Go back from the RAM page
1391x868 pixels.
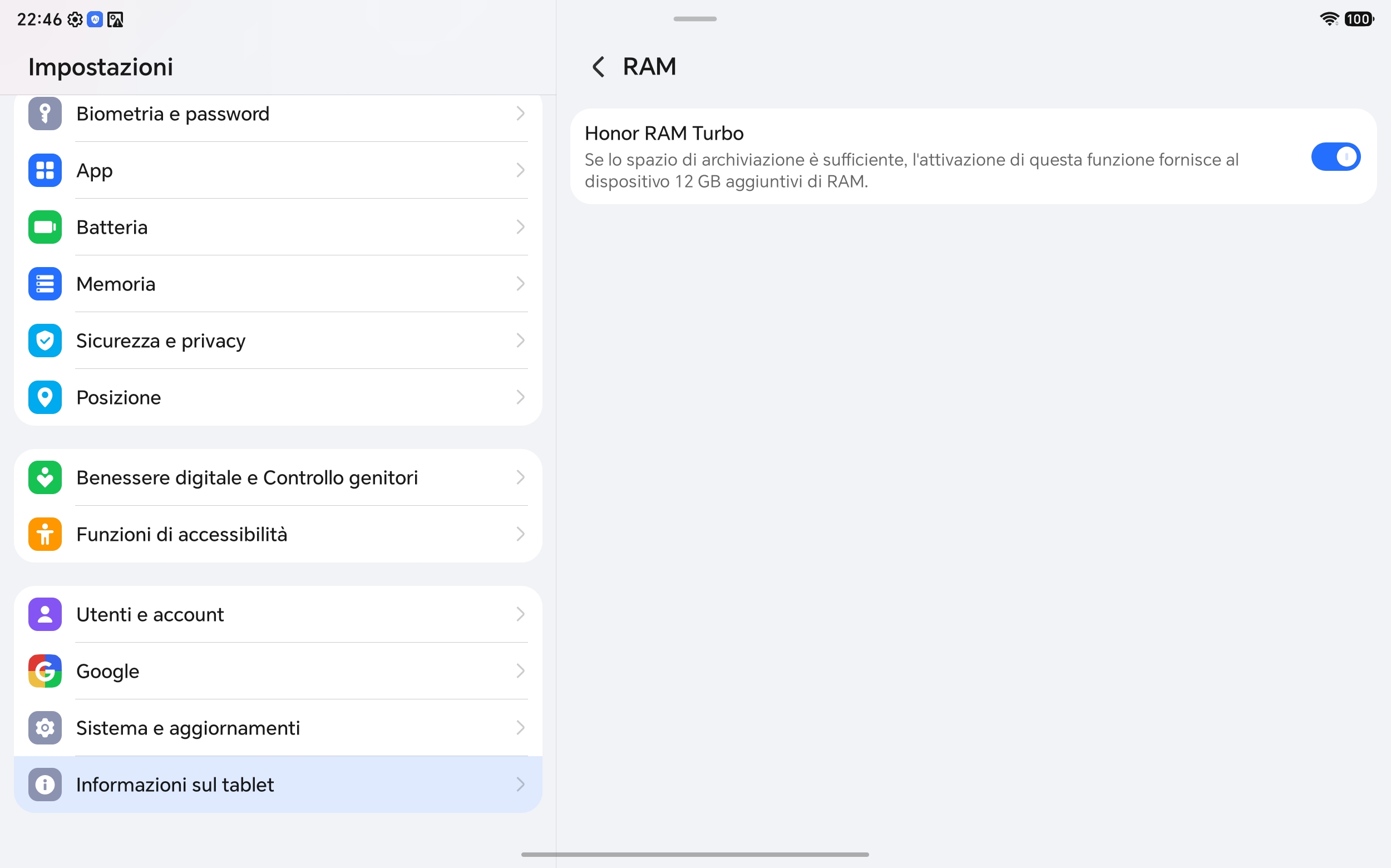[598, 67]
